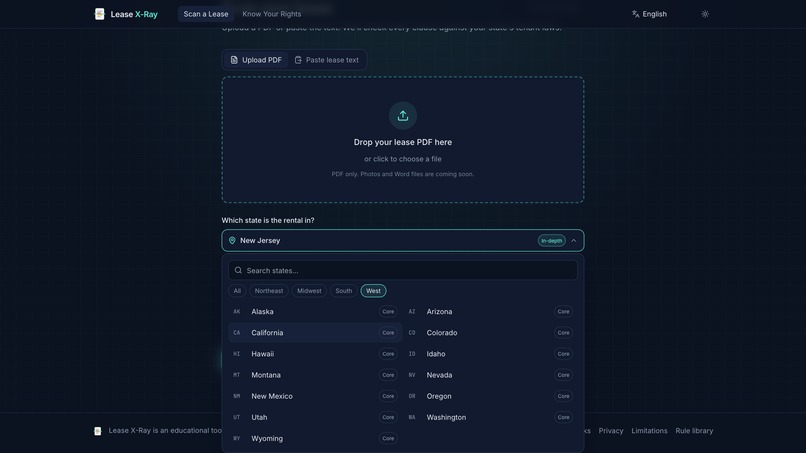Viewport: 806px width, 453px height.
Task: Click the footer Lease X-Ray document icon
Action: 98,430
